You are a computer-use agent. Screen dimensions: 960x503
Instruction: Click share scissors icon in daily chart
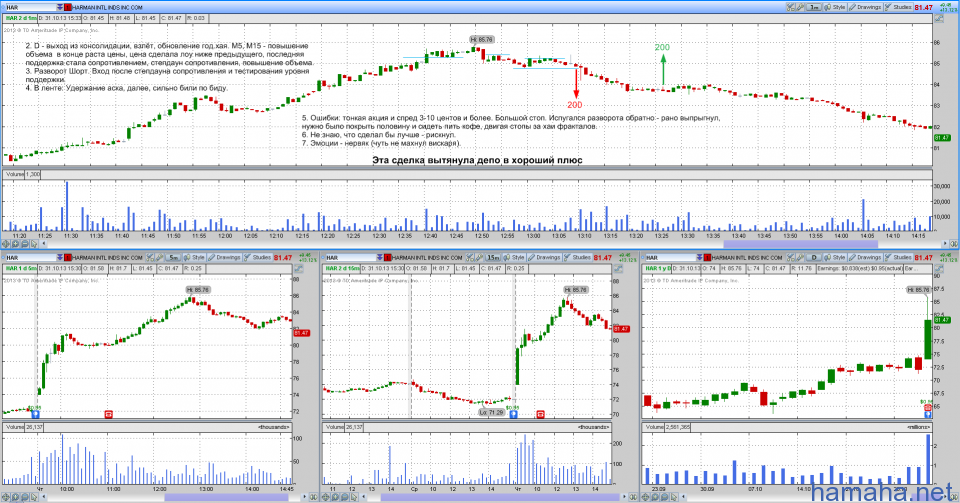(790, 257)
